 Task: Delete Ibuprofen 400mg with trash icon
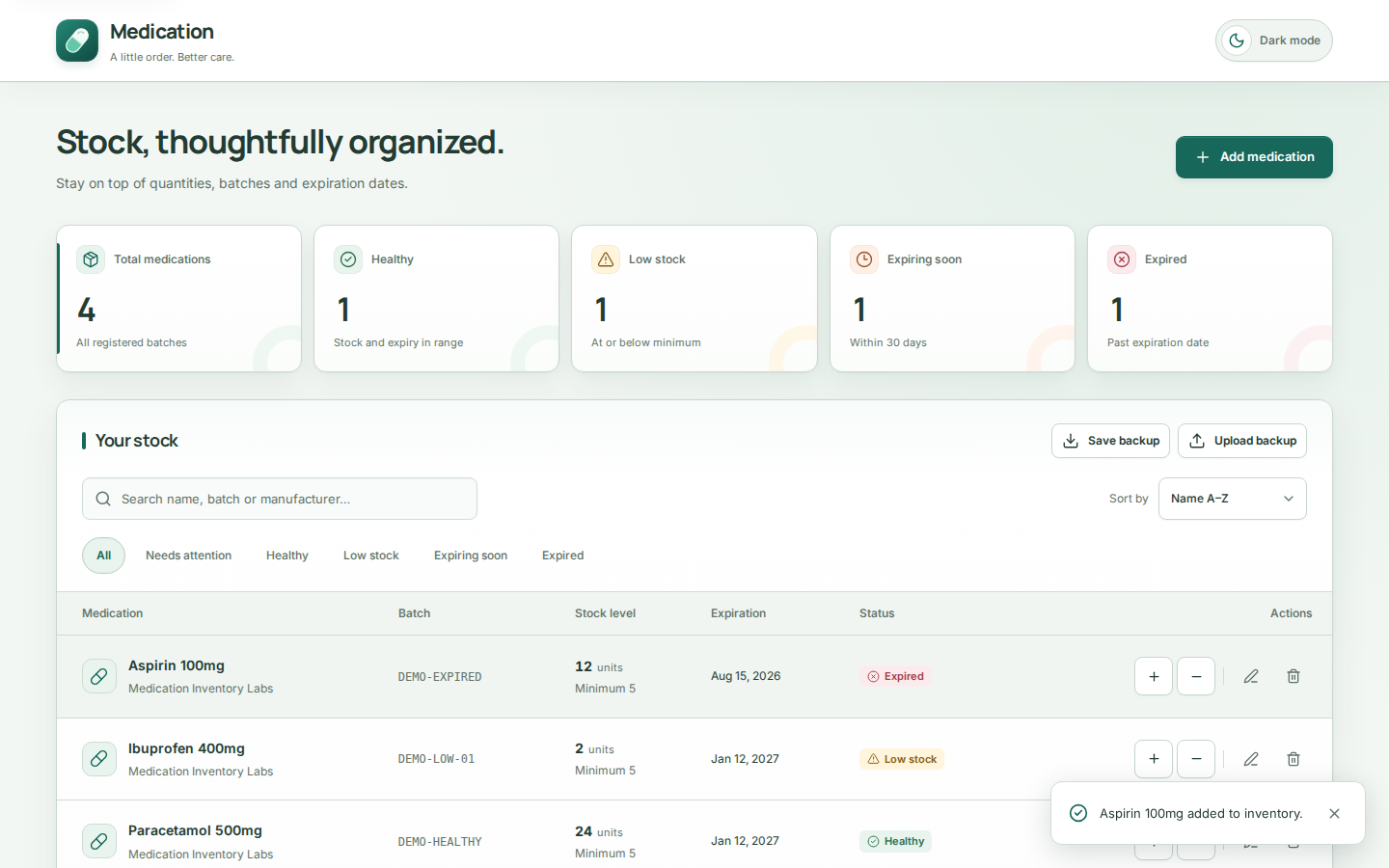pos(1294,759)
